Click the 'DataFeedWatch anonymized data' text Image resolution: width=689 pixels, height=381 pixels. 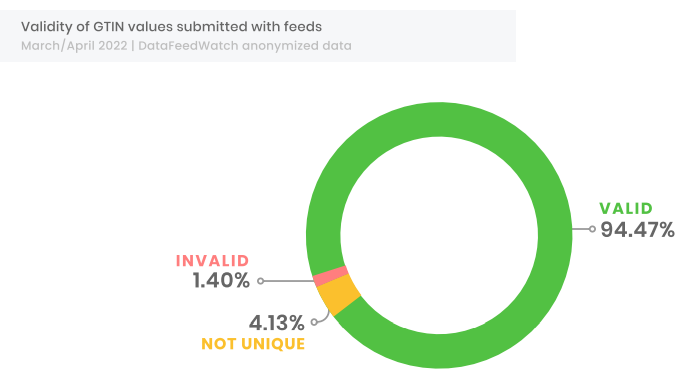(245, 46)
